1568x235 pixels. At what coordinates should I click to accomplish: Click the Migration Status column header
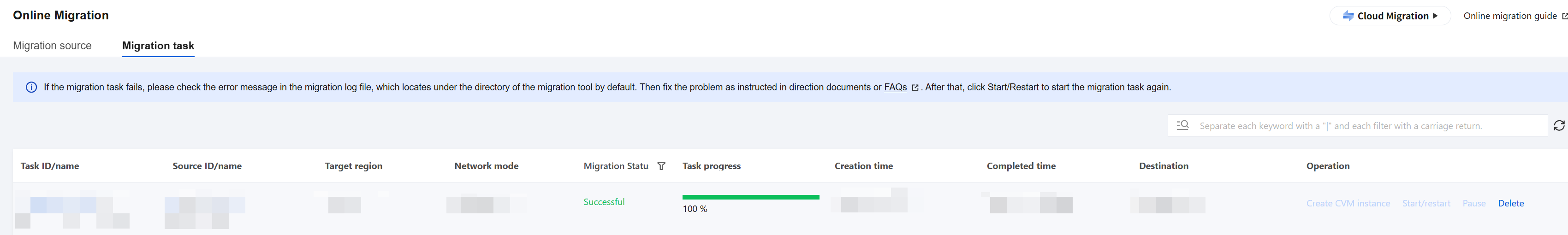point(615,165)
